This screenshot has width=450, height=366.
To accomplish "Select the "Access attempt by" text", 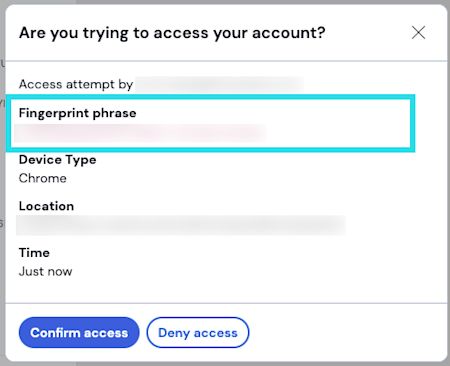I will 76,84.
